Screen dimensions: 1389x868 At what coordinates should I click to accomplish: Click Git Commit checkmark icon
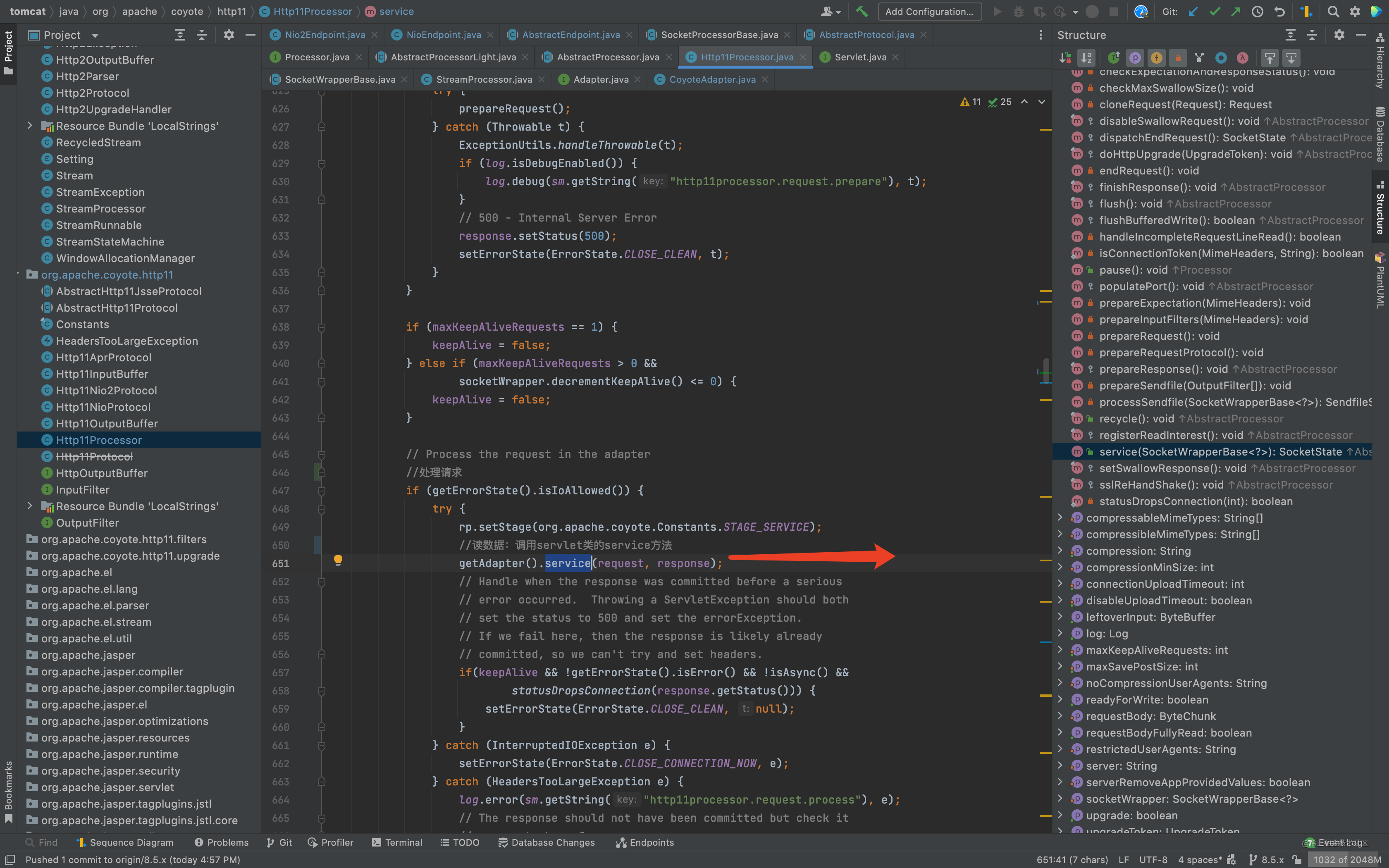[x=1215, y=12]
